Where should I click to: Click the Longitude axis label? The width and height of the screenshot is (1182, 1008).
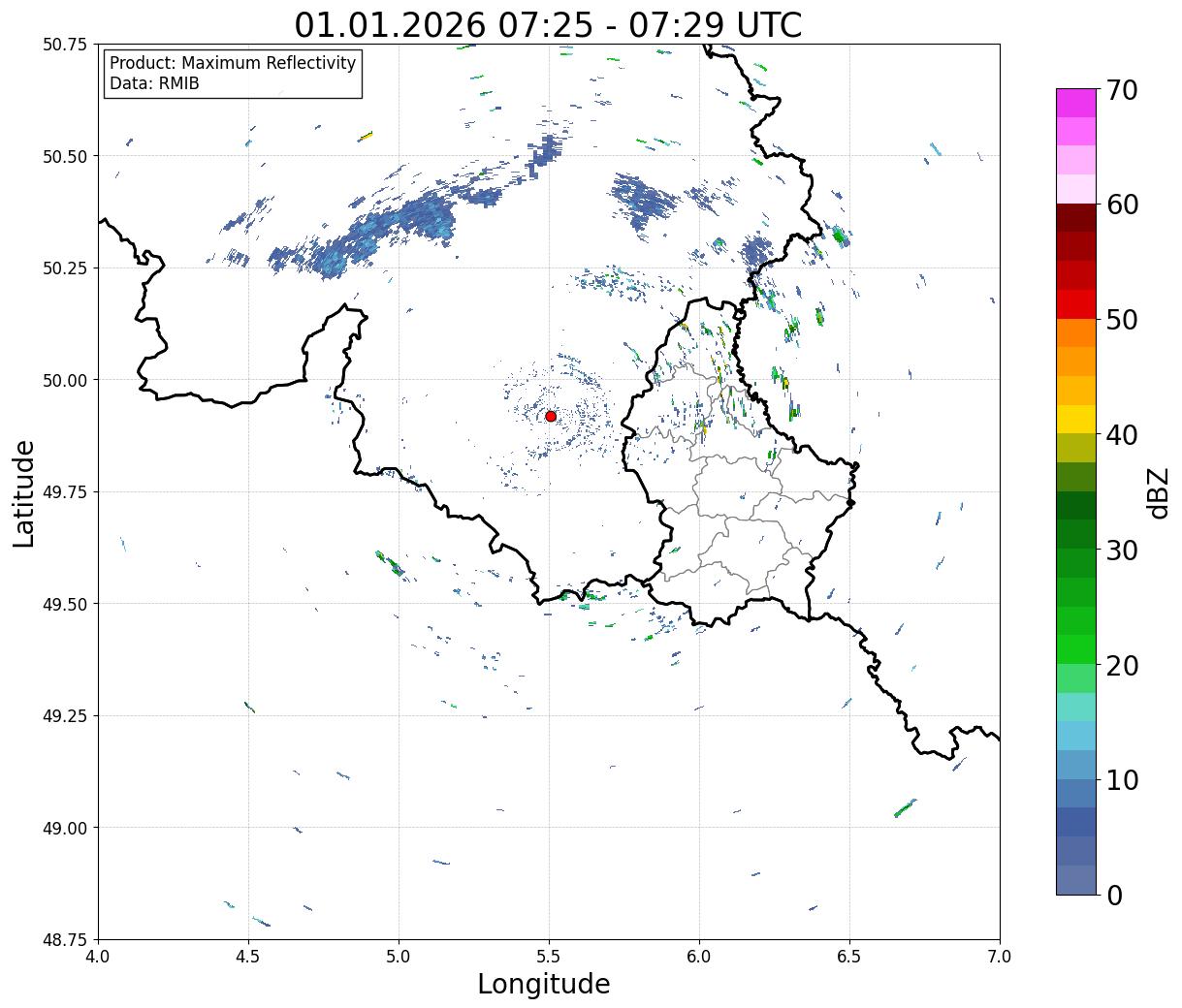pos(544,984)
